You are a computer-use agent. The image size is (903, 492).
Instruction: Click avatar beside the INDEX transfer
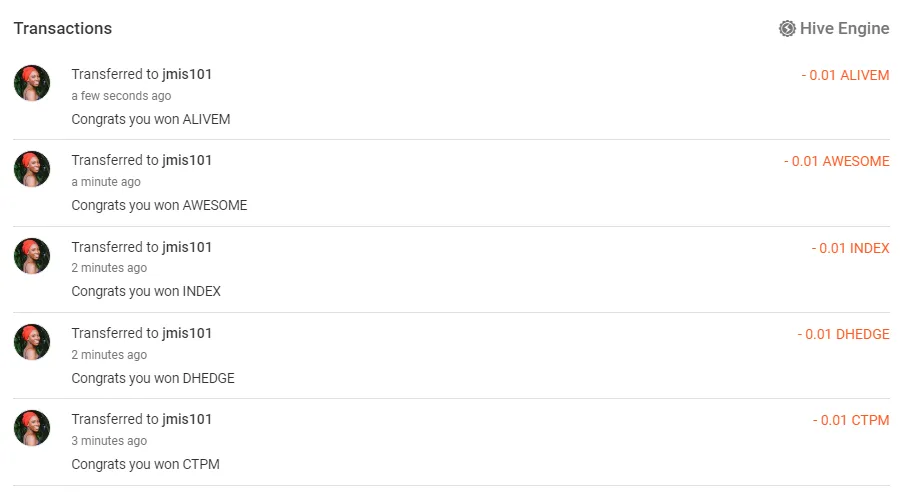[x=32, y=256]
